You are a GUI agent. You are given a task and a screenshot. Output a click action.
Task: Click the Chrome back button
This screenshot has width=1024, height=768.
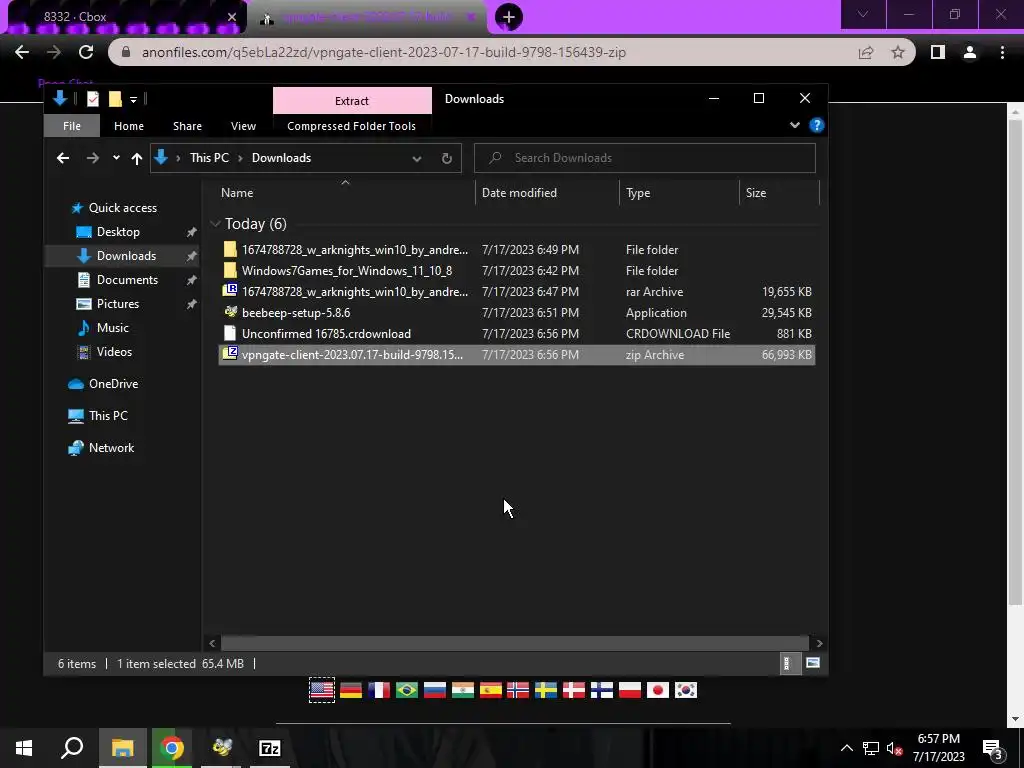tap(22, 52)
